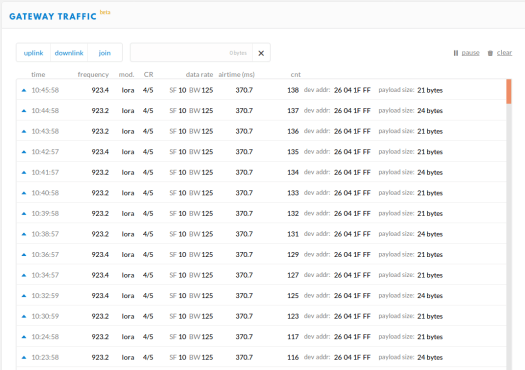Click uplink arrow icon of 10:30:59 row
This screenshot has height=370, width=525.
[24, 316]
